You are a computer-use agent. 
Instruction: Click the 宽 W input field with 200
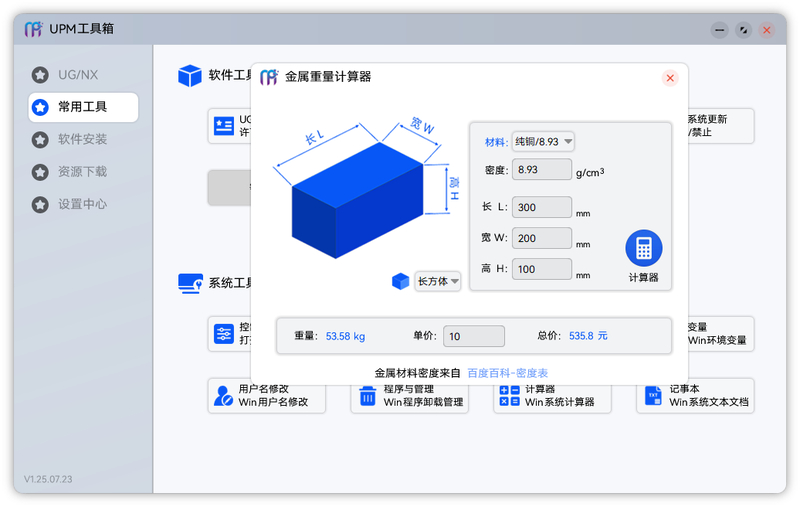coord(542,238)
